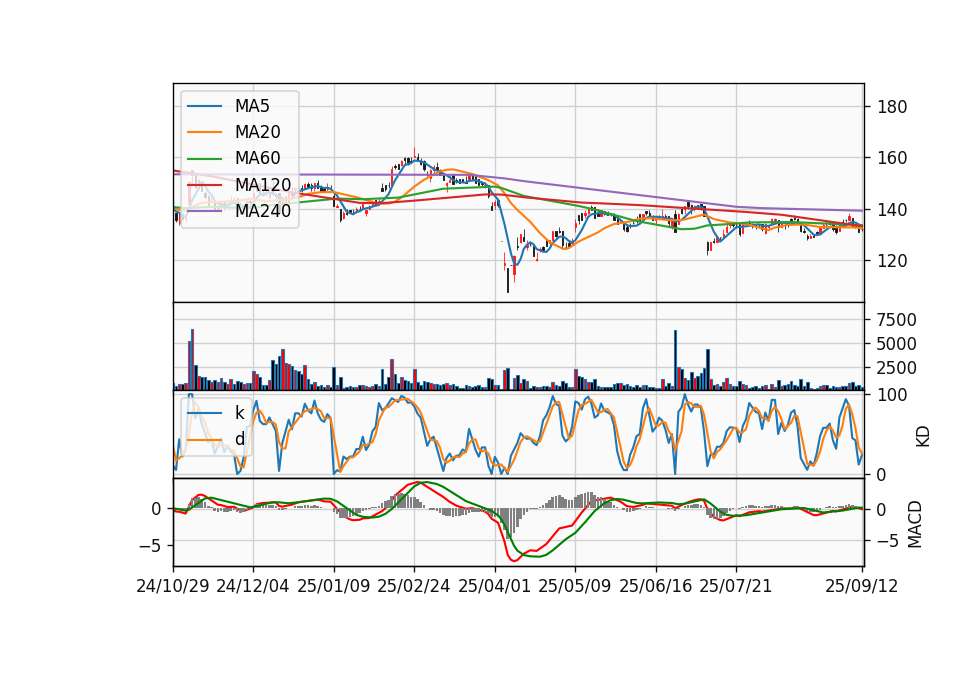The image size is (960, 690).
Task: Click the 25/04/01 date axis label
Action: pos(494,586)
